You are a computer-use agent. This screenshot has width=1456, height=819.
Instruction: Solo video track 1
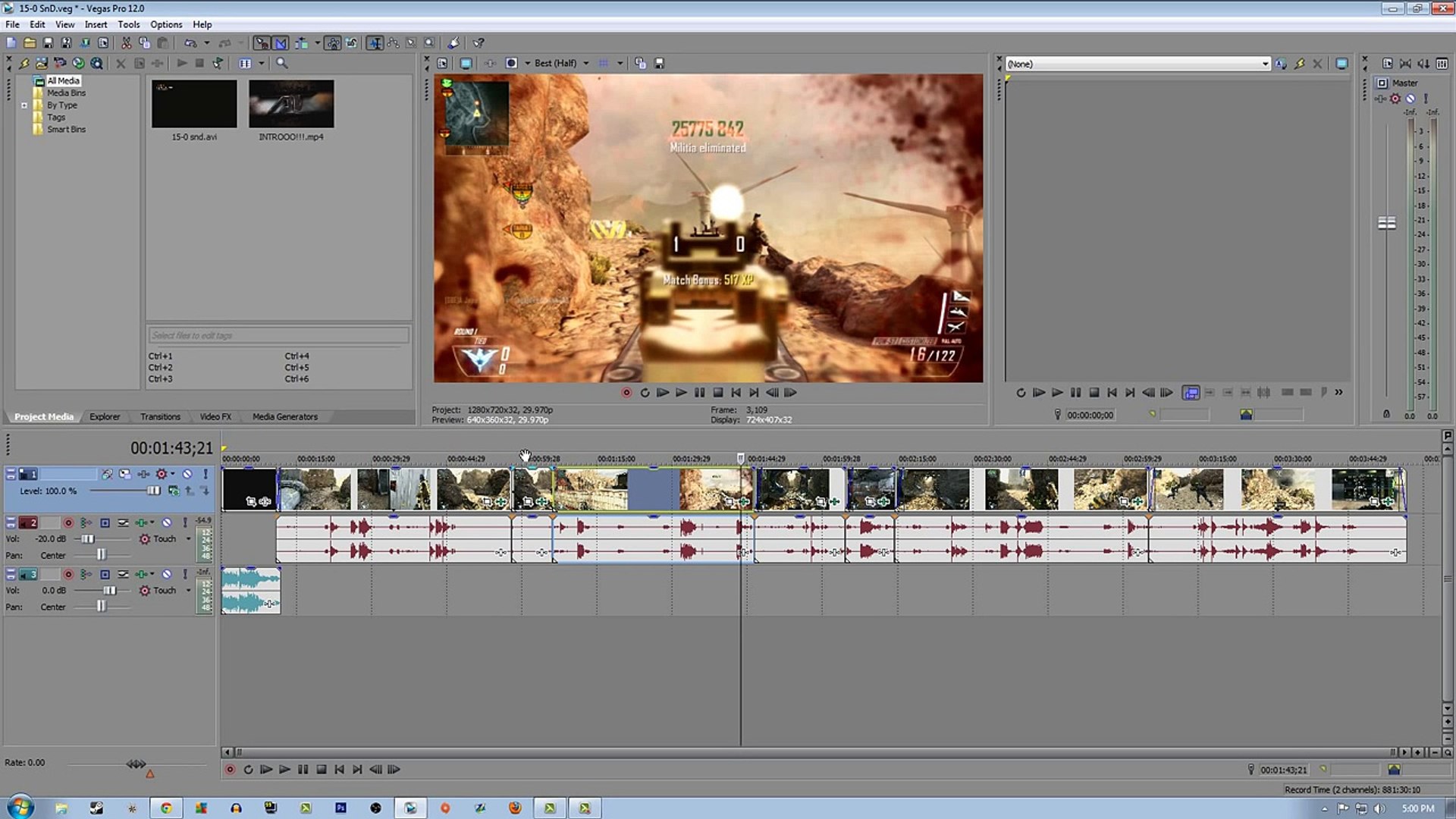tap(205, 475)
